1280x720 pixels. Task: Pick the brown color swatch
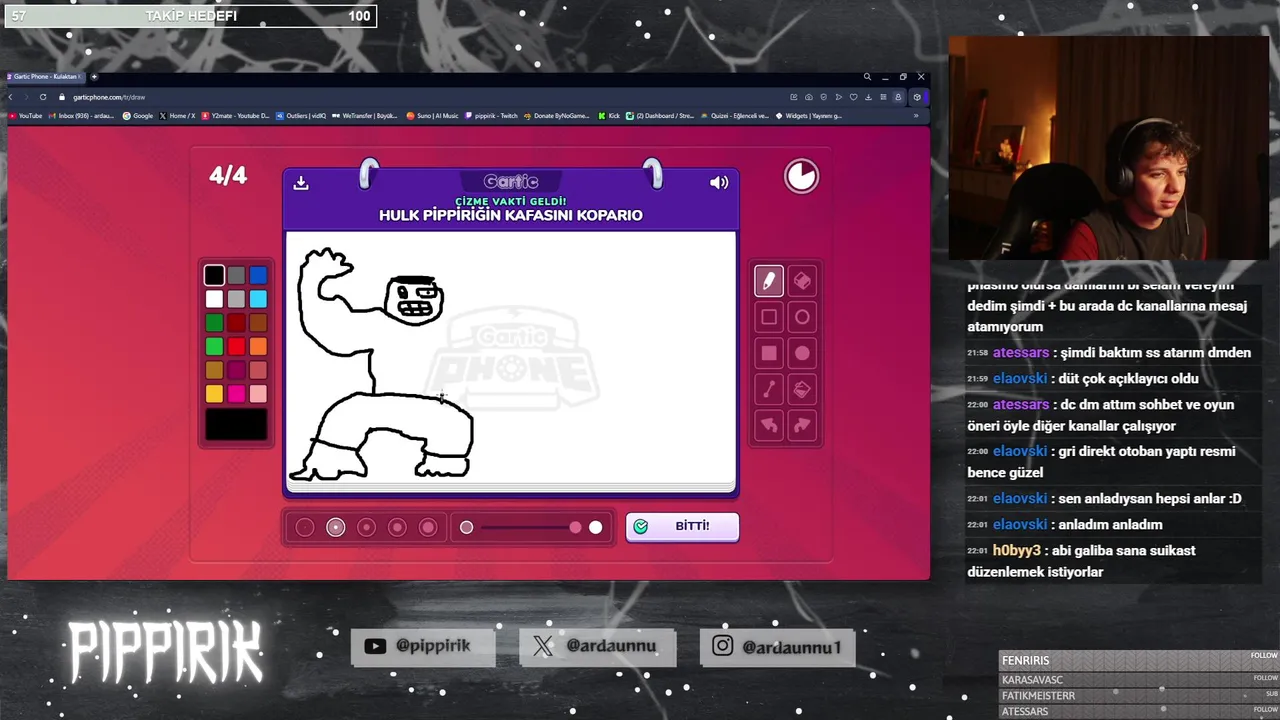tap(258, 323)
